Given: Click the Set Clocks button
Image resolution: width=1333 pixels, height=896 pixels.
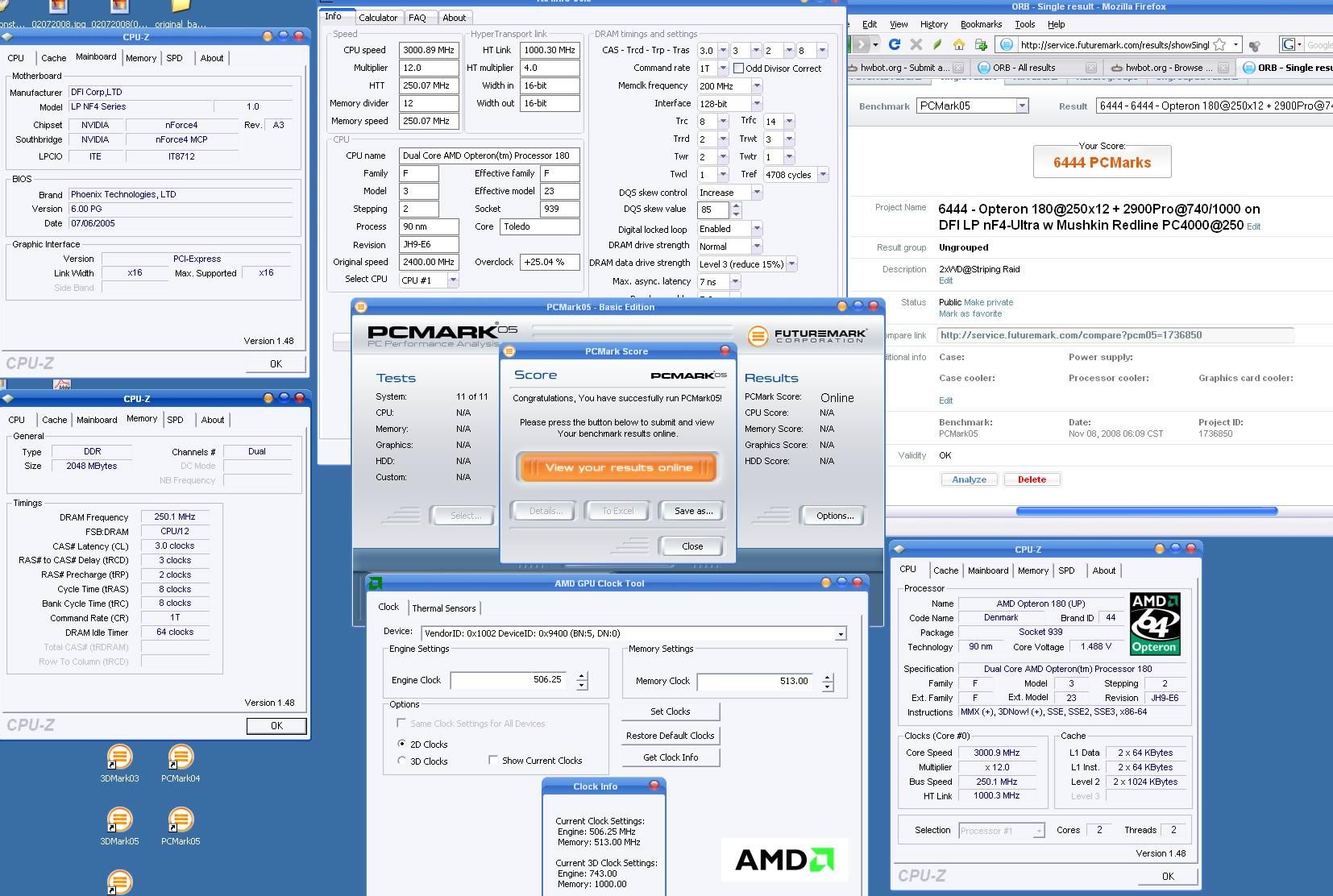Looking at the screenshot, I should [x=671, y=711].
